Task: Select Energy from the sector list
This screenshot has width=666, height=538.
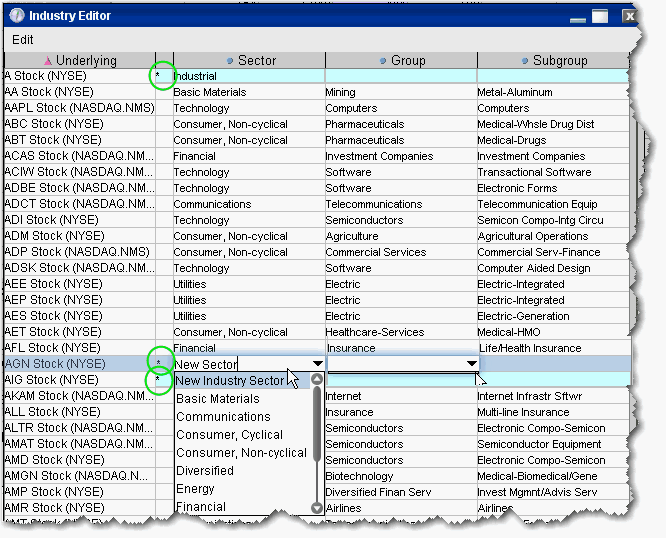Action: tap(195, 489)
